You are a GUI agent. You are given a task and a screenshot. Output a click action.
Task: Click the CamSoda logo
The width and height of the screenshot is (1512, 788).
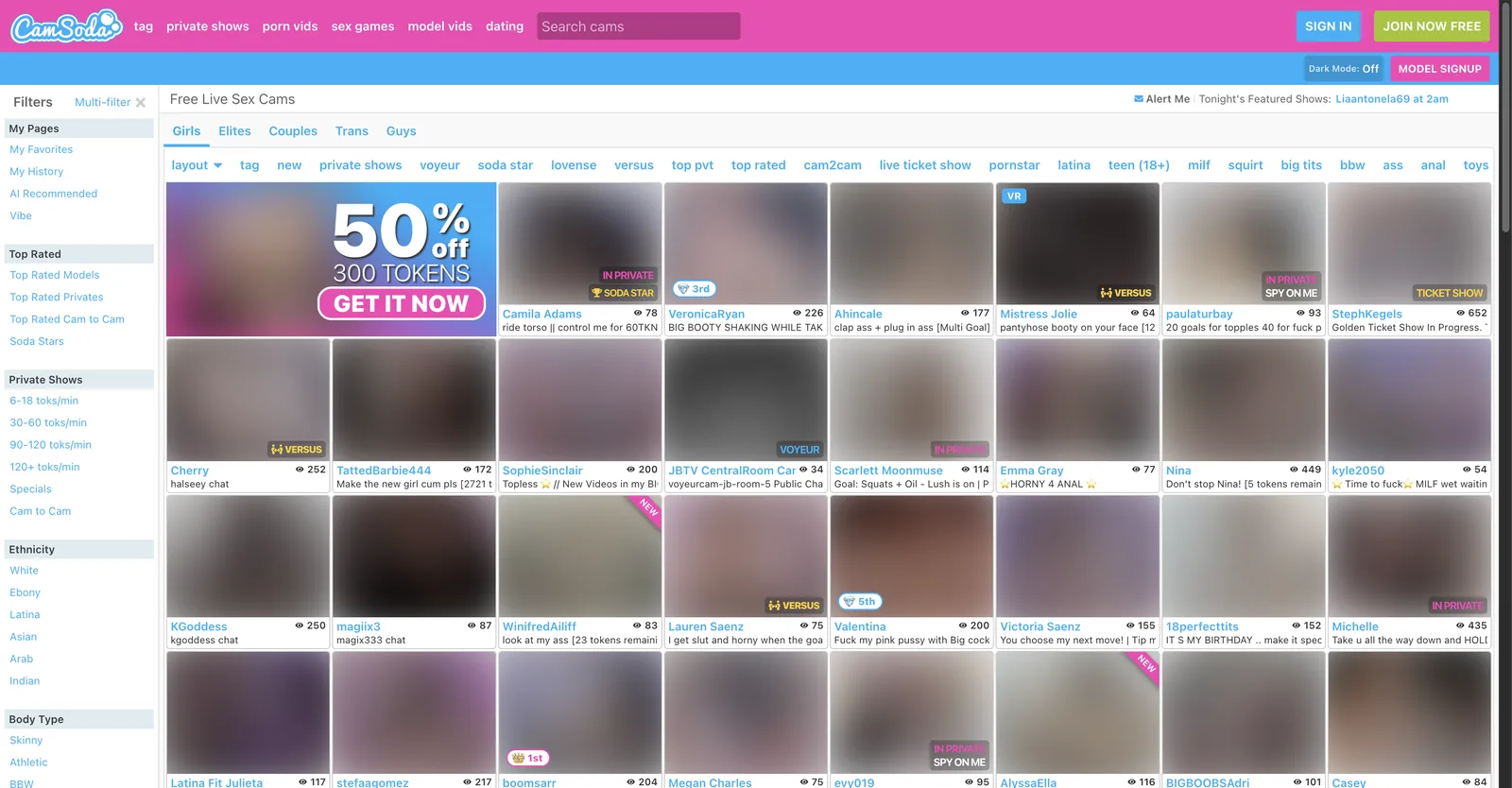(x=66, y=26)
